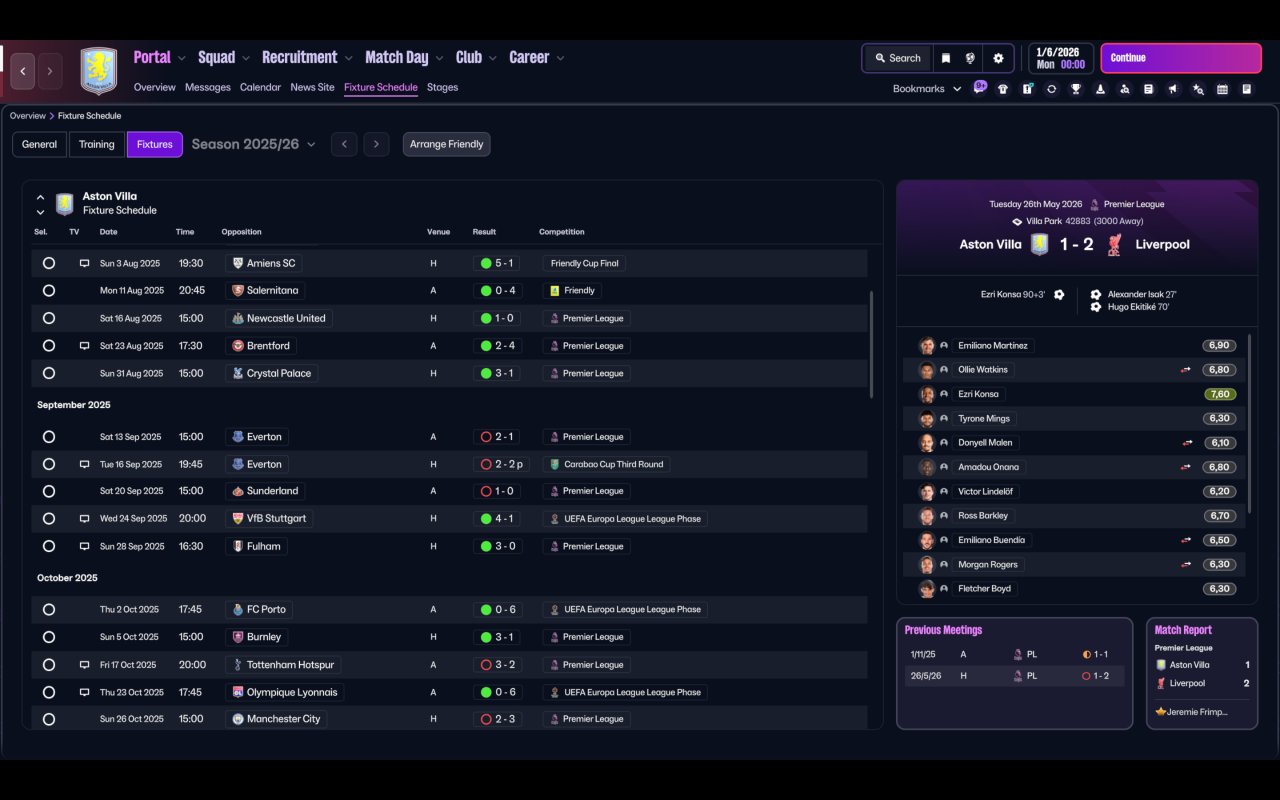Click the player ratings list scrollbar
1280x800 pixels.
pyautogui.click(x=1250, y=424)
